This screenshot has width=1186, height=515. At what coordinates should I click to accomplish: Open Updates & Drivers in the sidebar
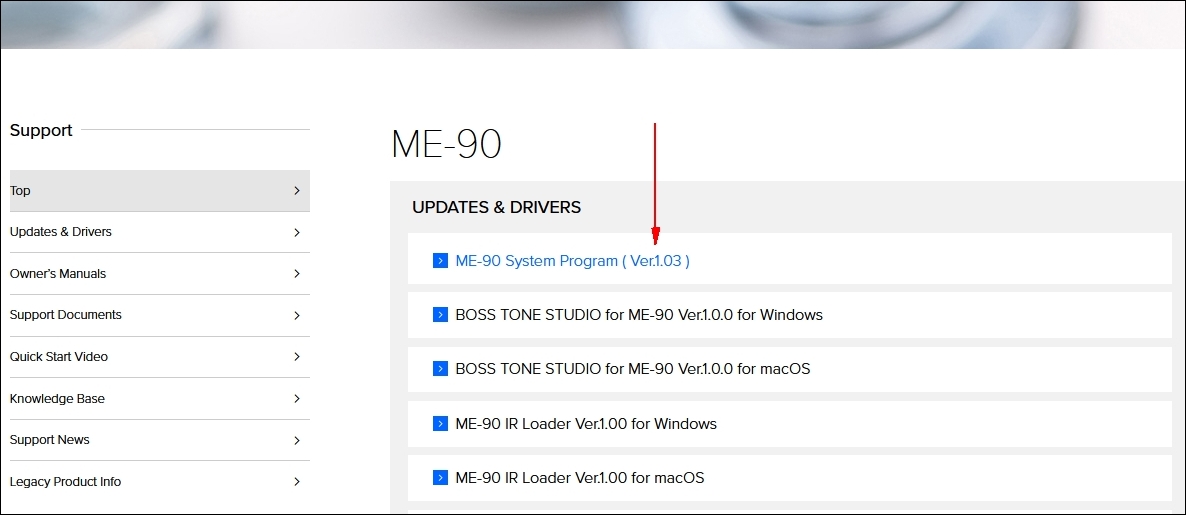point(160,232)
